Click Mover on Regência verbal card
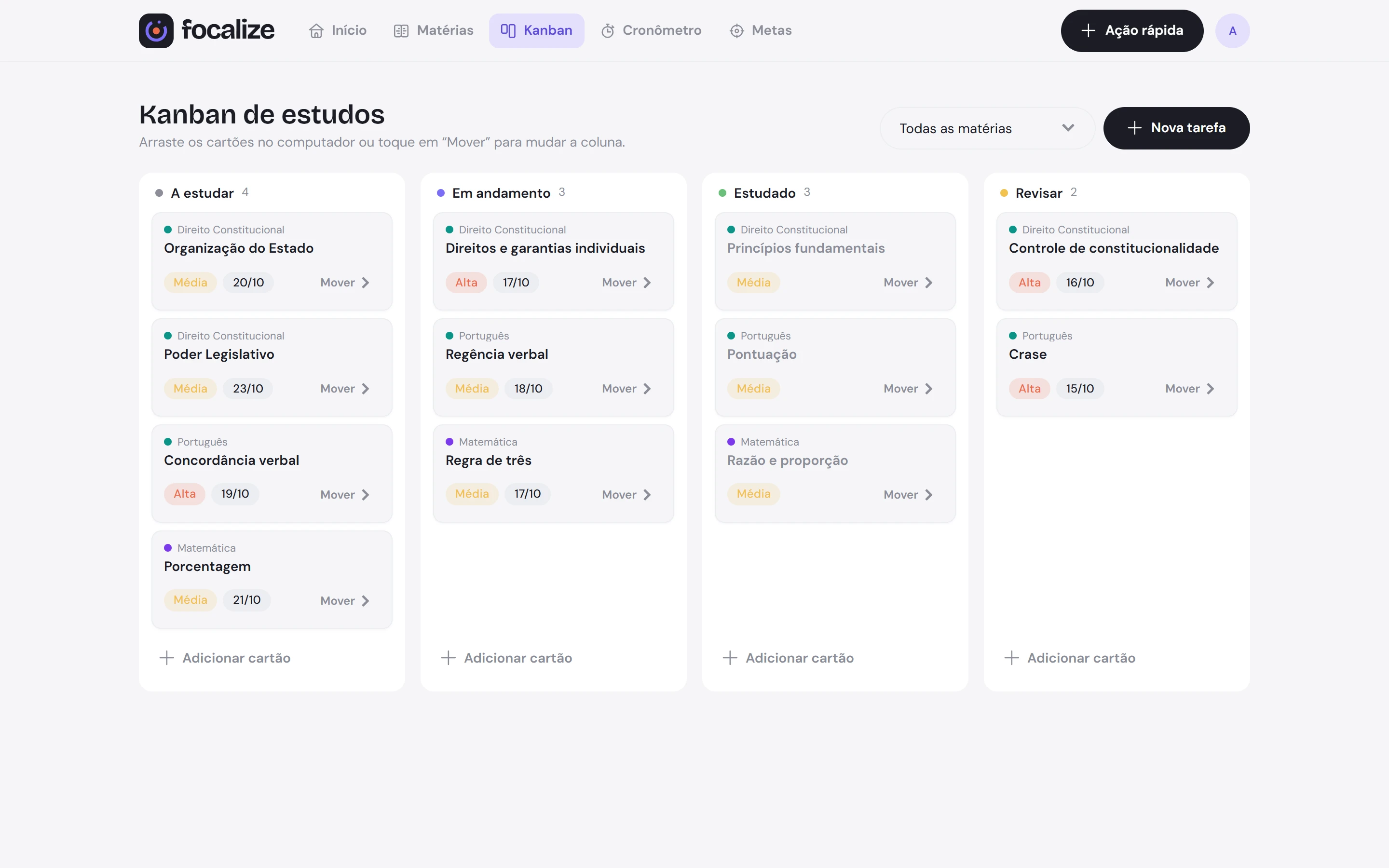This screenshot has height=868, width=1389. pyautogui.click(x=627, y=389)
